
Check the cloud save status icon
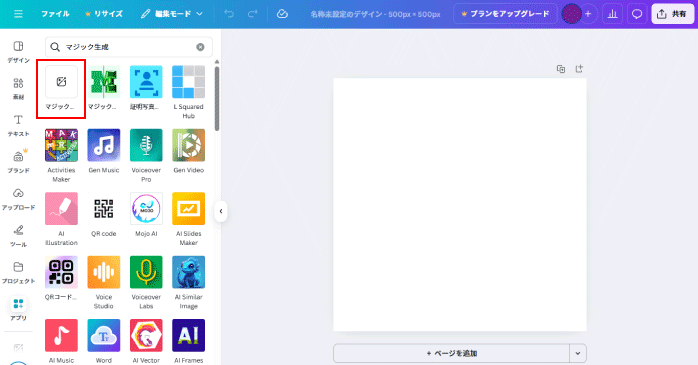pos(282,14)
